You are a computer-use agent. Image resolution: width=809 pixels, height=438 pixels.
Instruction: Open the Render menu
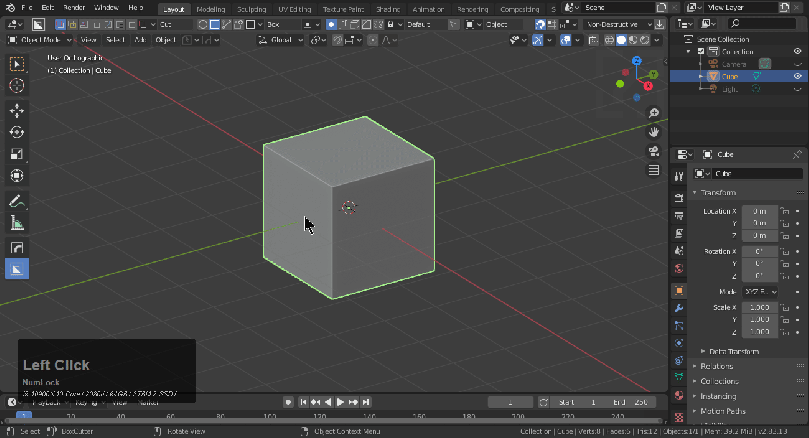click(74, 8)
